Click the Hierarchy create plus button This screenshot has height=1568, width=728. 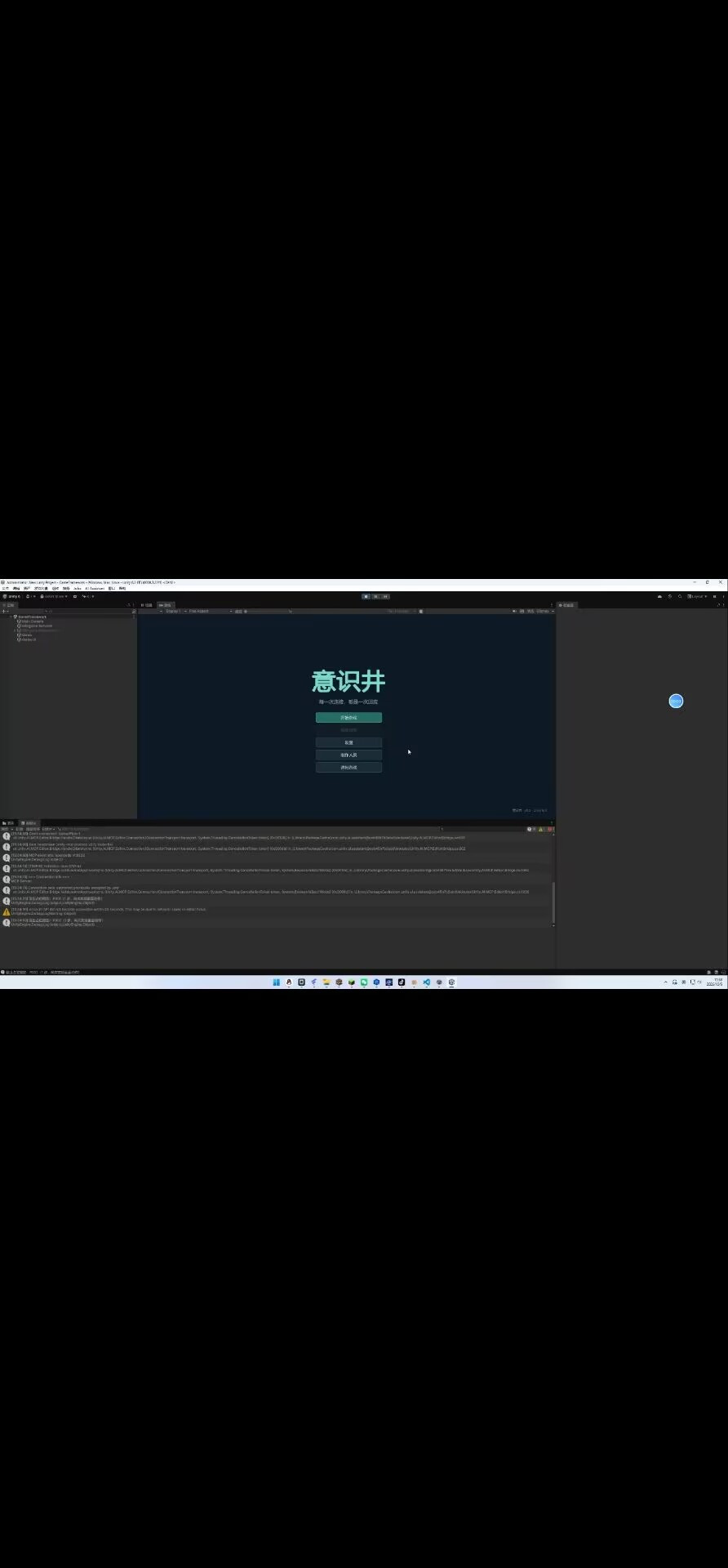coord(4,611)
